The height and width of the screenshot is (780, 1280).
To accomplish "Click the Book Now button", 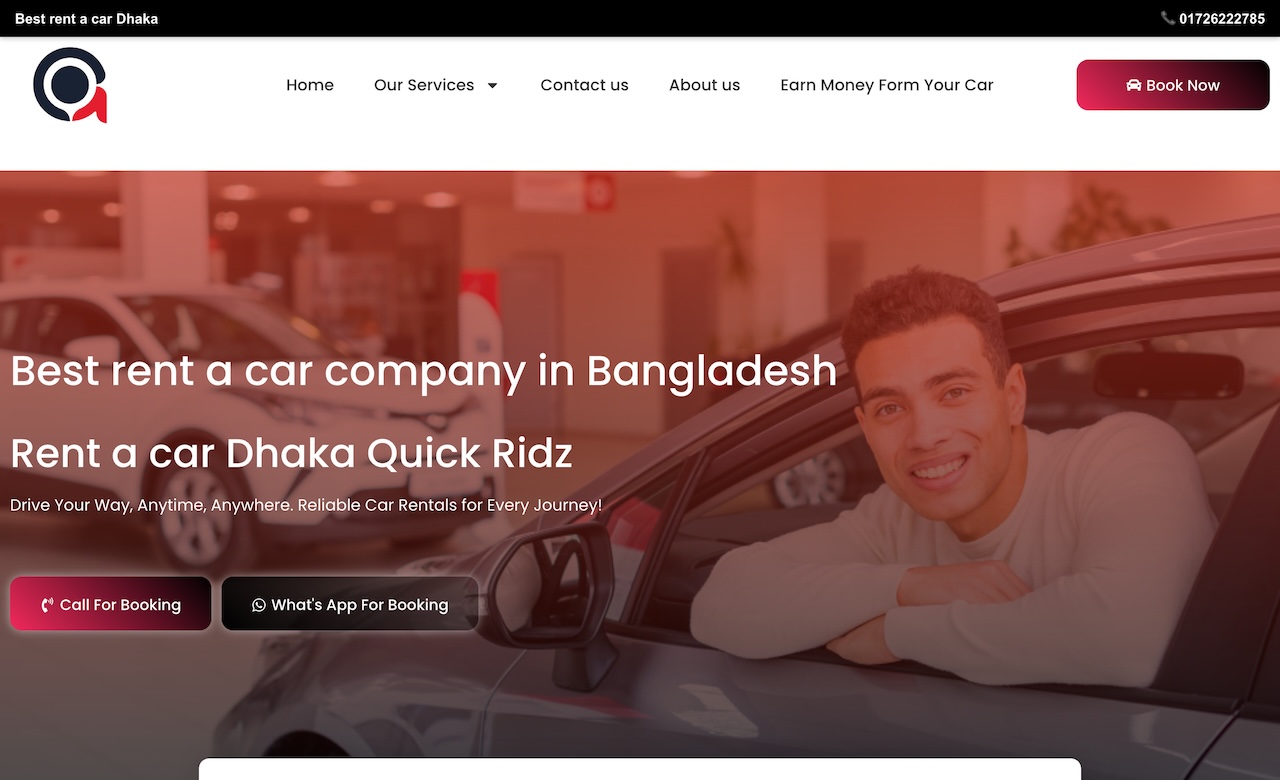I will (x=1173, y=85).
